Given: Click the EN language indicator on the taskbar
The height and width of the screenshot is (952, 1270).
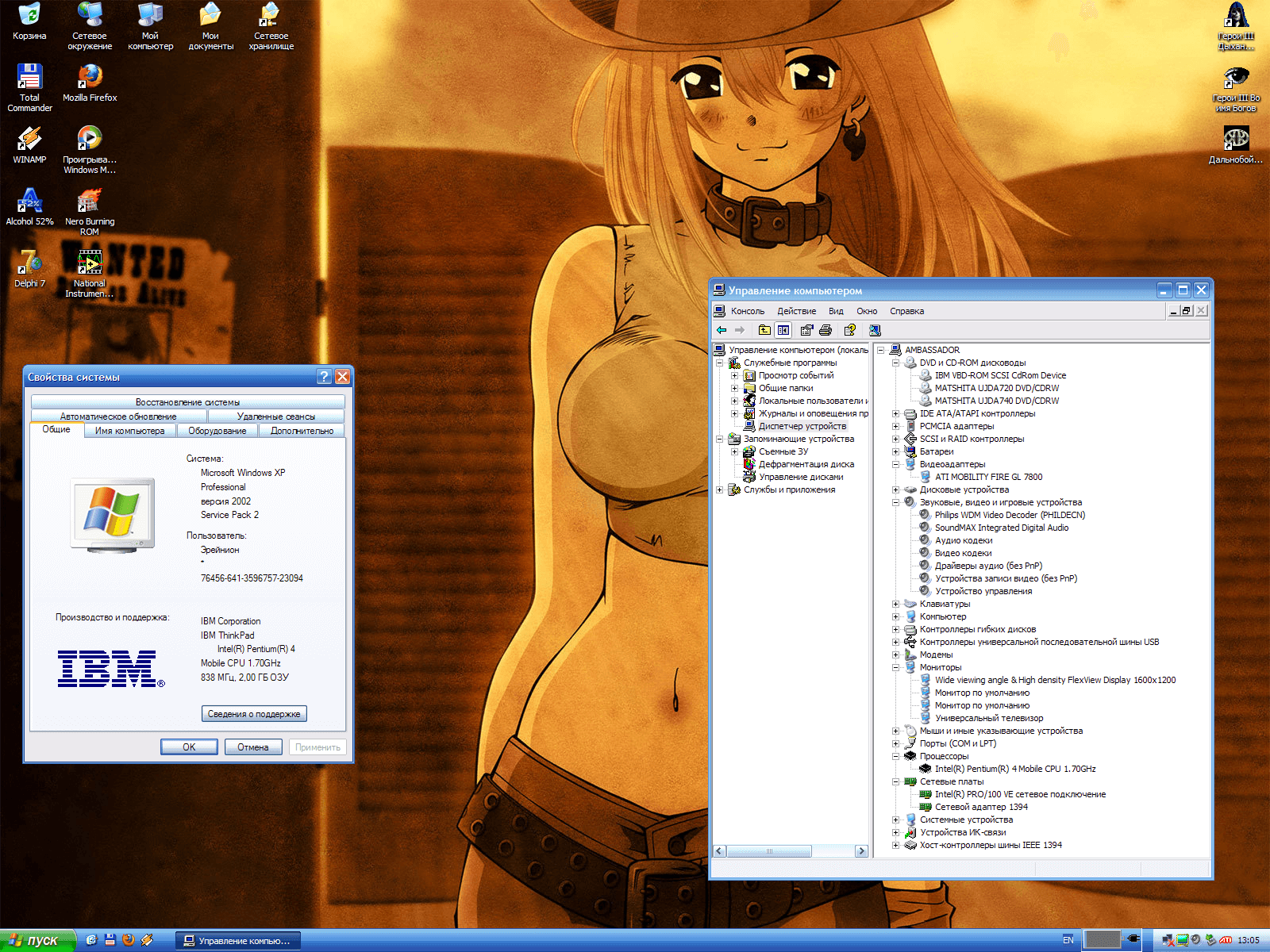Looking at the screenshot, I should pyautogui.click(x=1068, y=940).
